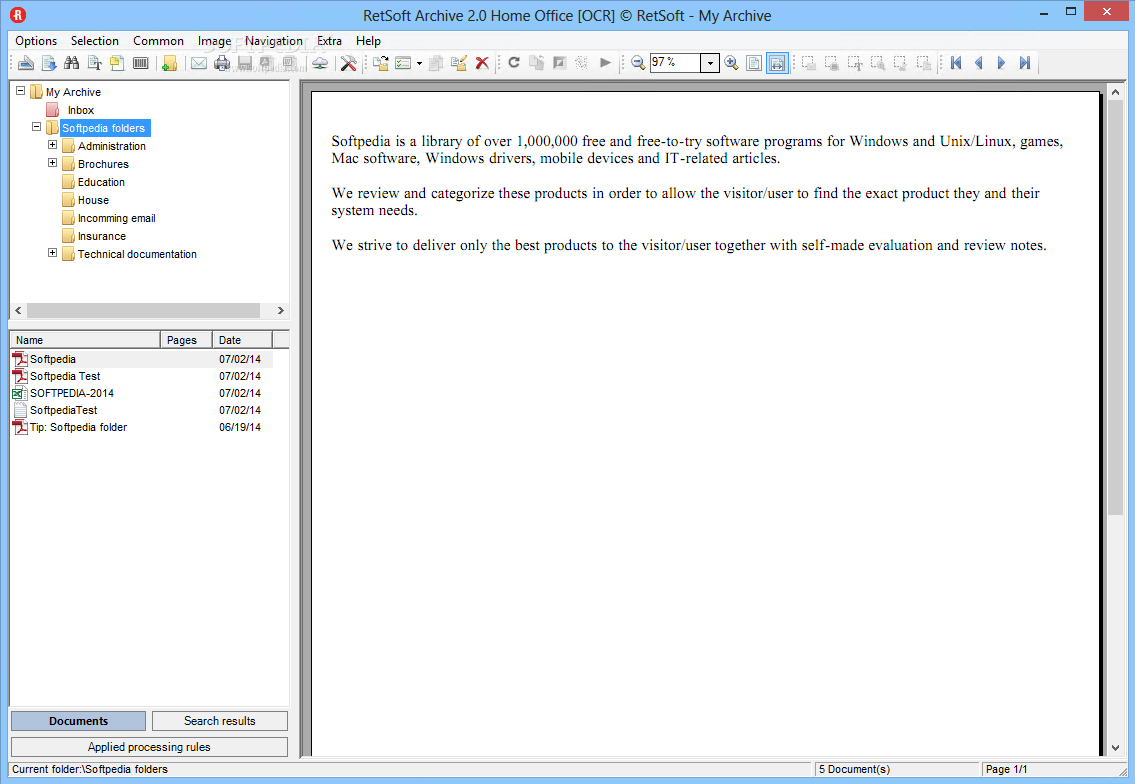
Task: Expand the Brochures folder
Action: click(52, 163)
